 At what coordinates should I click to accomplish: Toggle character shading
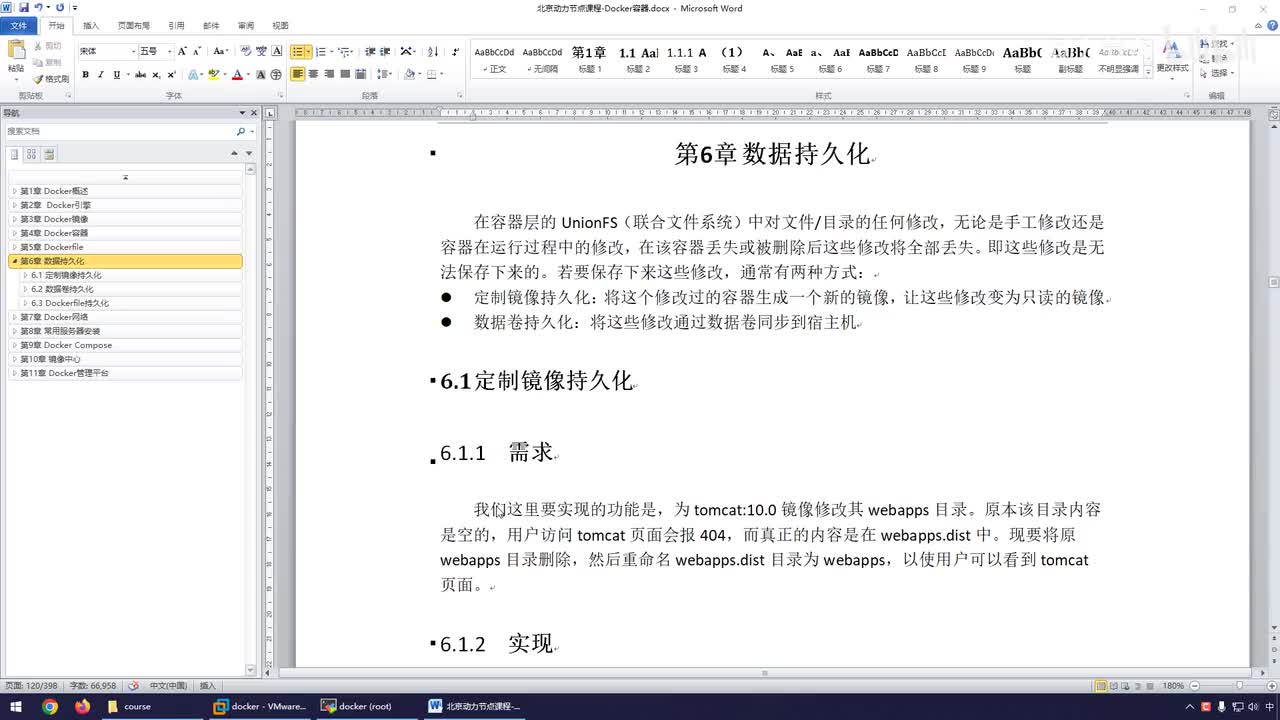click(261, 75)
